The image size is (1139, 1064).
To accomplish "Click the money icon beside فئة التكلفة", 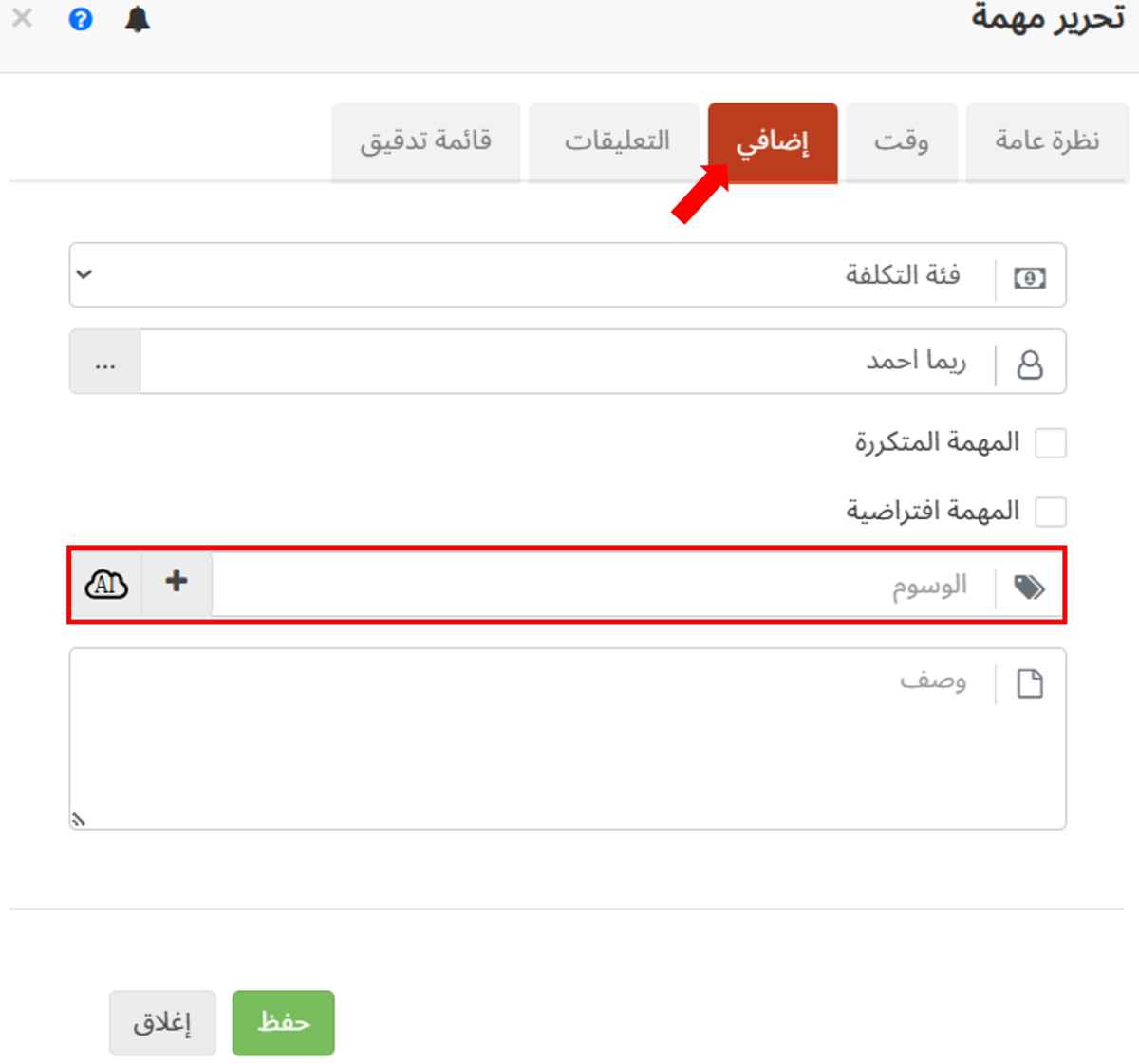I will click(1031, 278).
